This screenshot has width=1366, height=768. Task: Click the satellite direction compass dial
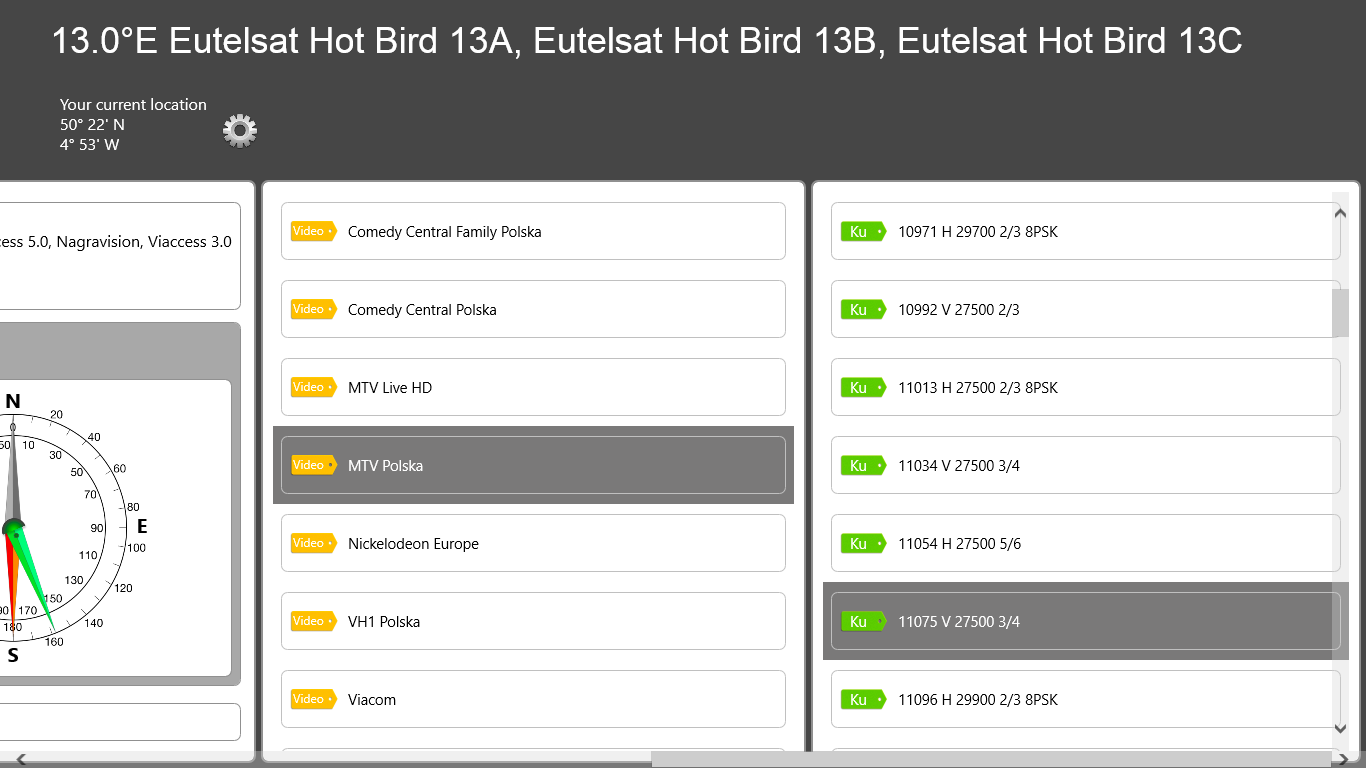[60, 527]
